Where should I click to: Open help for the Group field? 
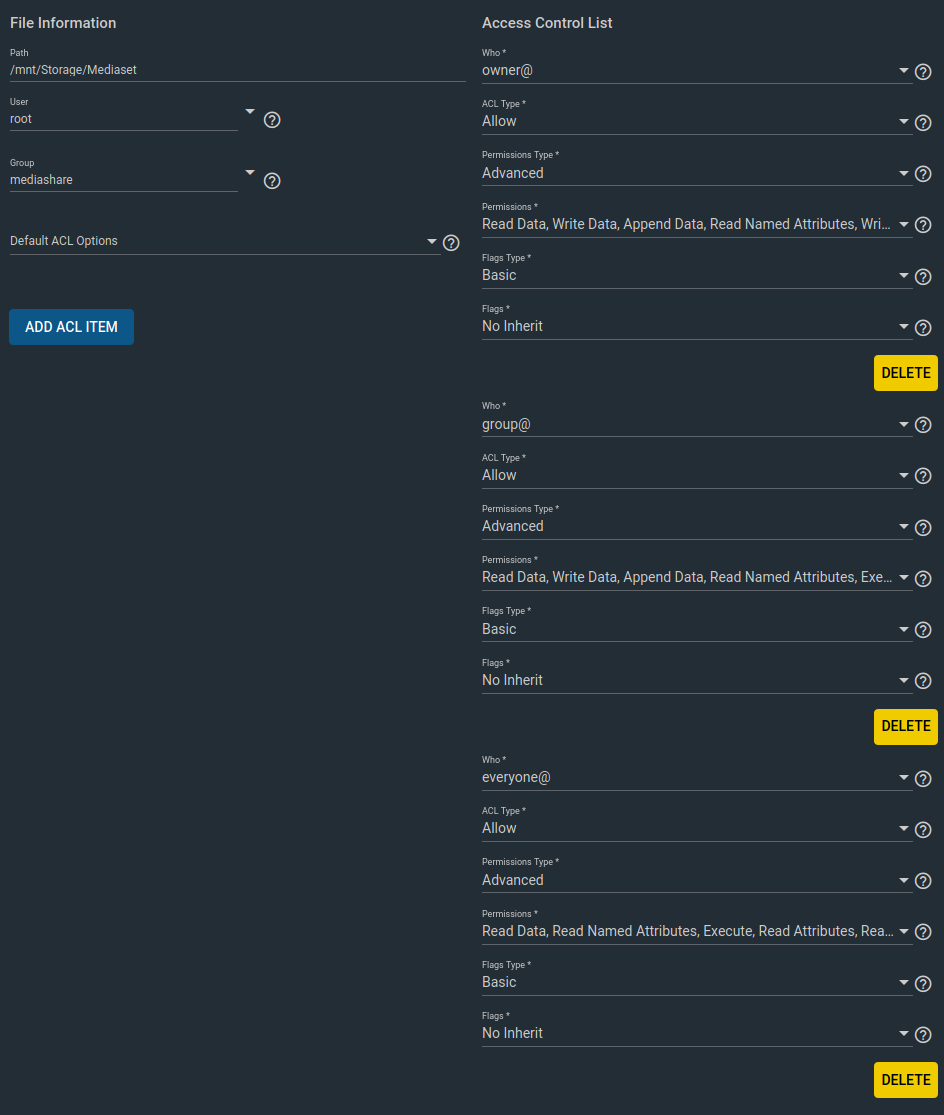click(272, 181)
